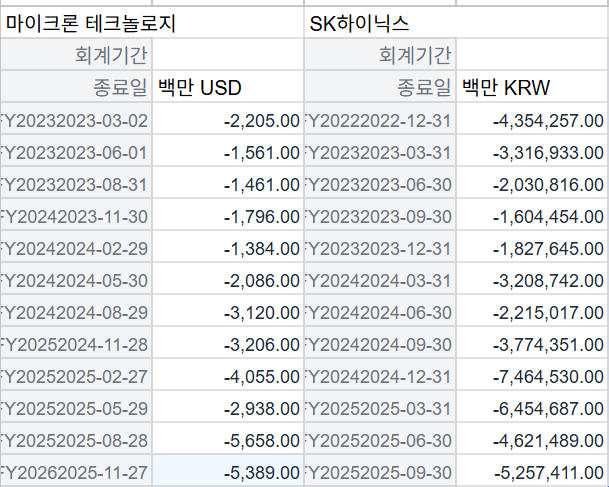Select the date cell 2024-03-31
Viewport: 609px width, 487px height.
[x=380, y=279]
